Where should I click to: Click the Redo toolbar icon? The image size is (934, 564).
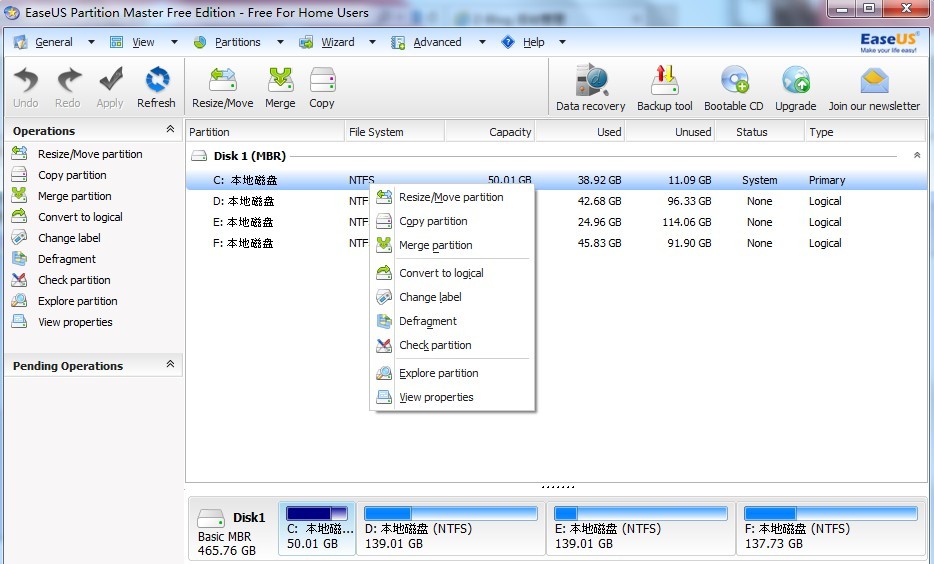68,80
